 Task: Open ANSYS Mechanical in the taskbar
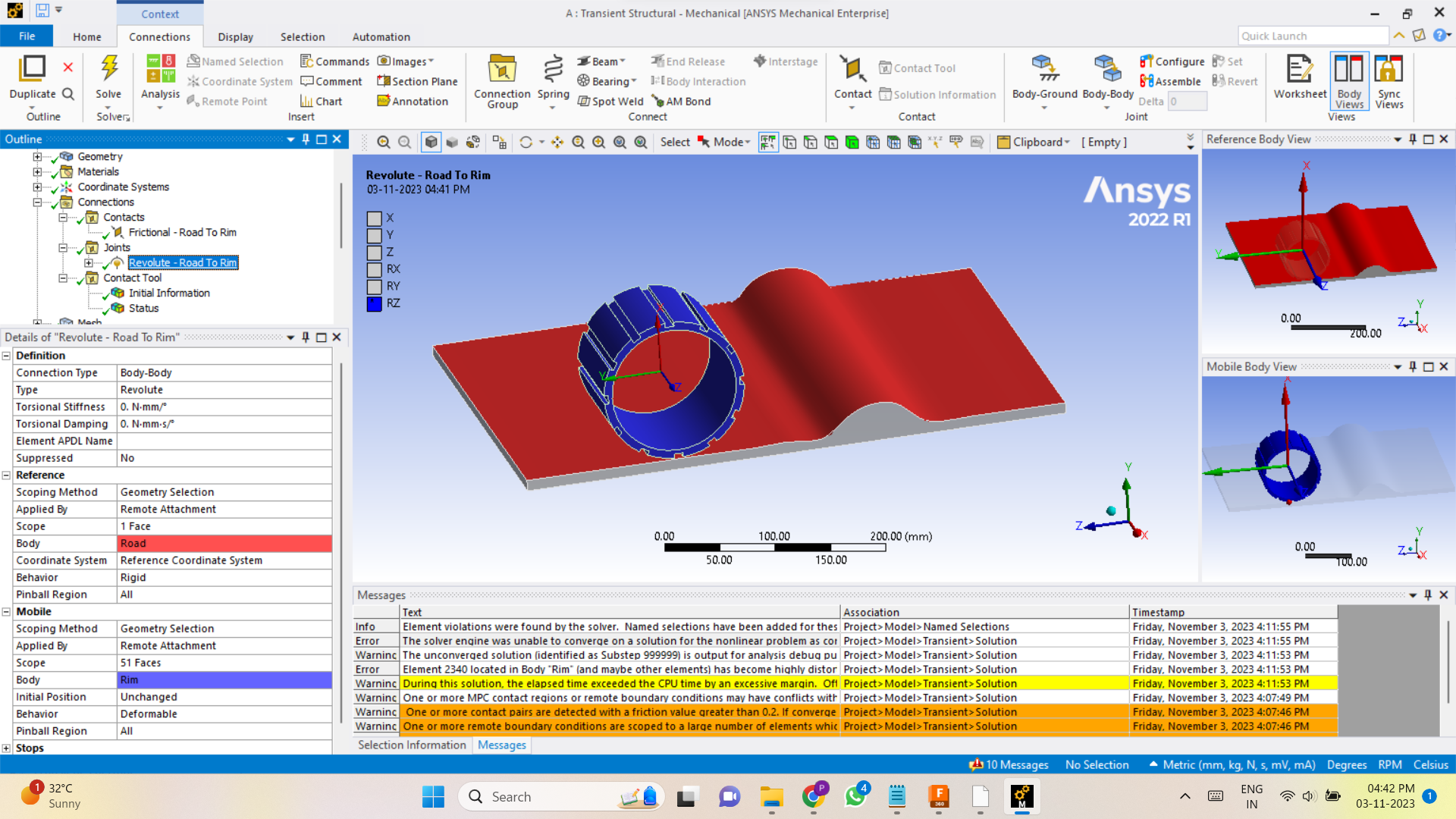(x=1021, y=796)
